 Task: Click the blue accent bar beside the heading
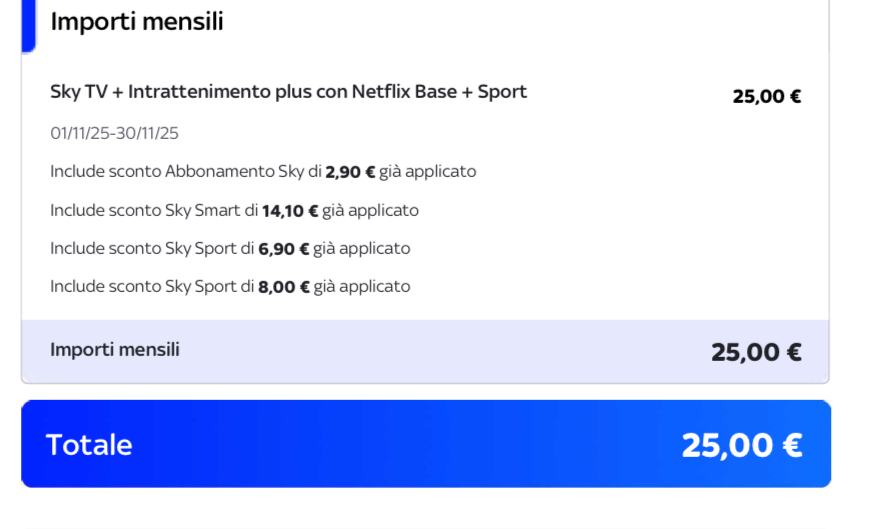[28, 25]
